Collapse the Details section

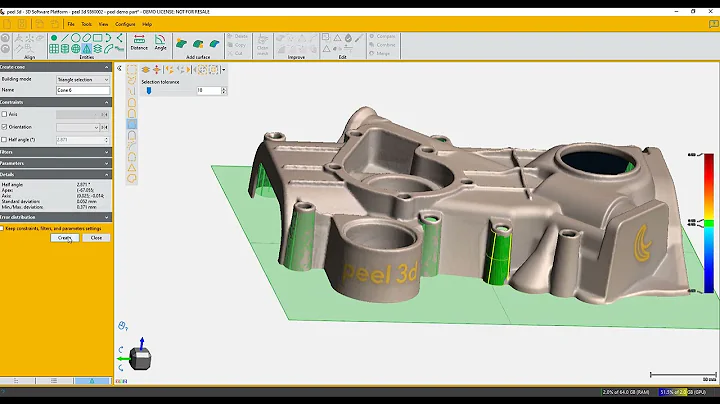point(107,175)
